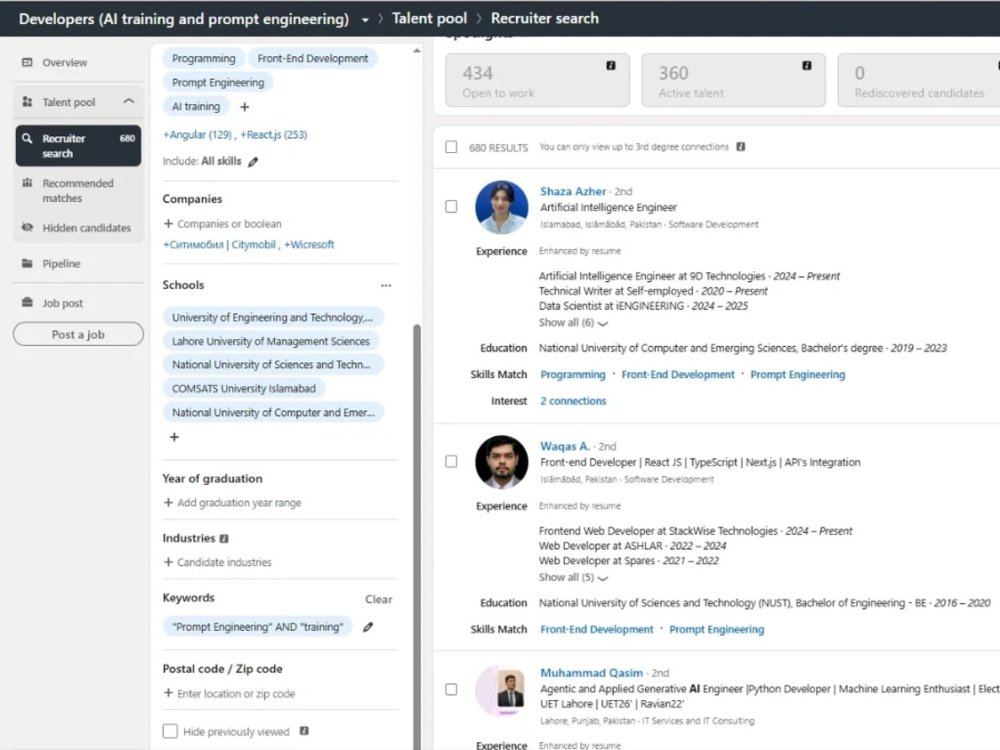Select Muhammad Qasim candidate checkbox

click(451, 689)
